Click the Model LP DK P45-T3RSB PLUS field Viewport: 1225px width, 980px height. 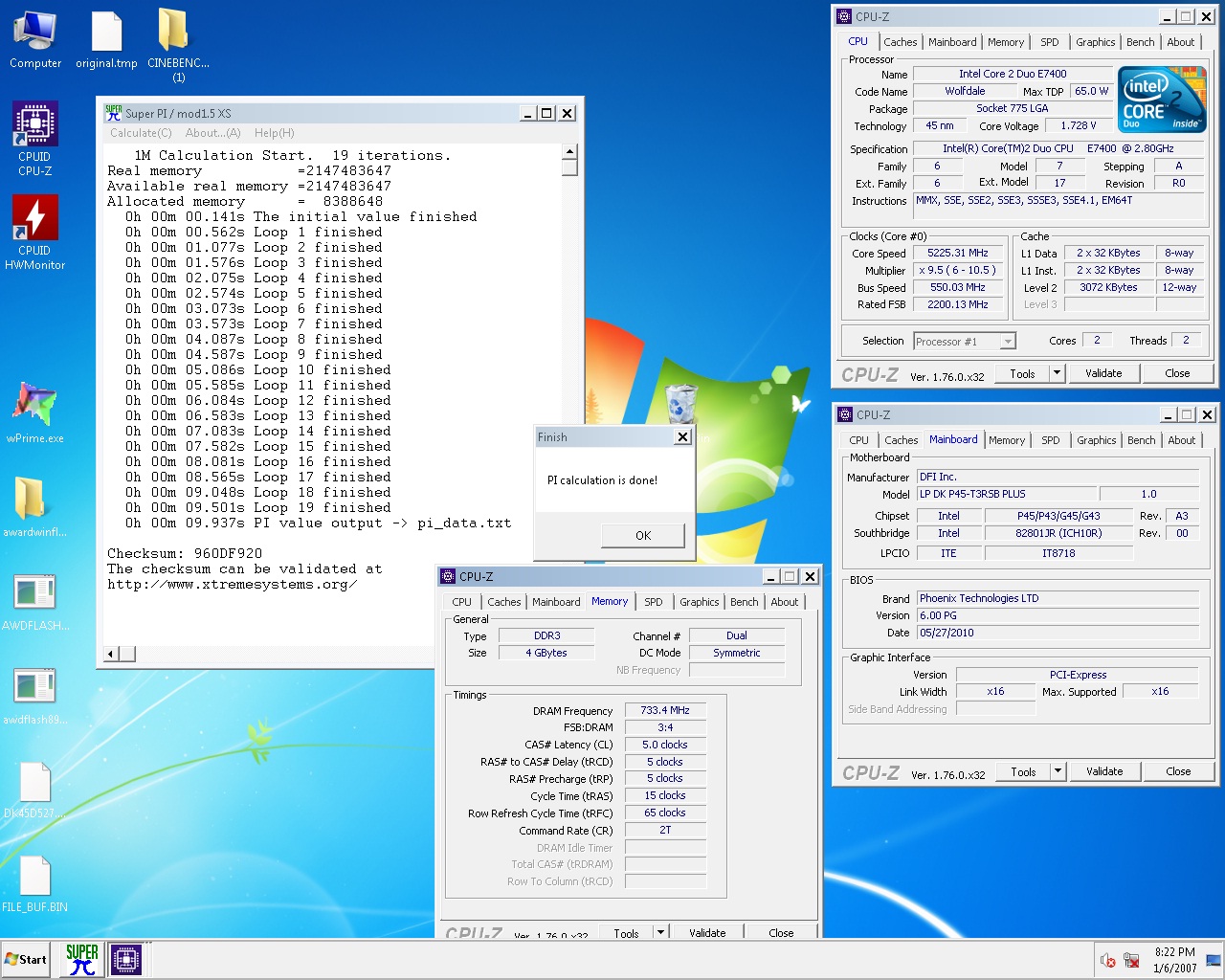point(1008,494)
